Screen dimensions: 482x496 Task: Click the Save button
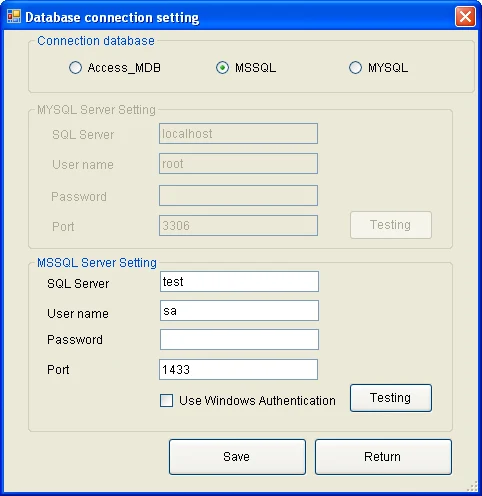pos(237,457)
